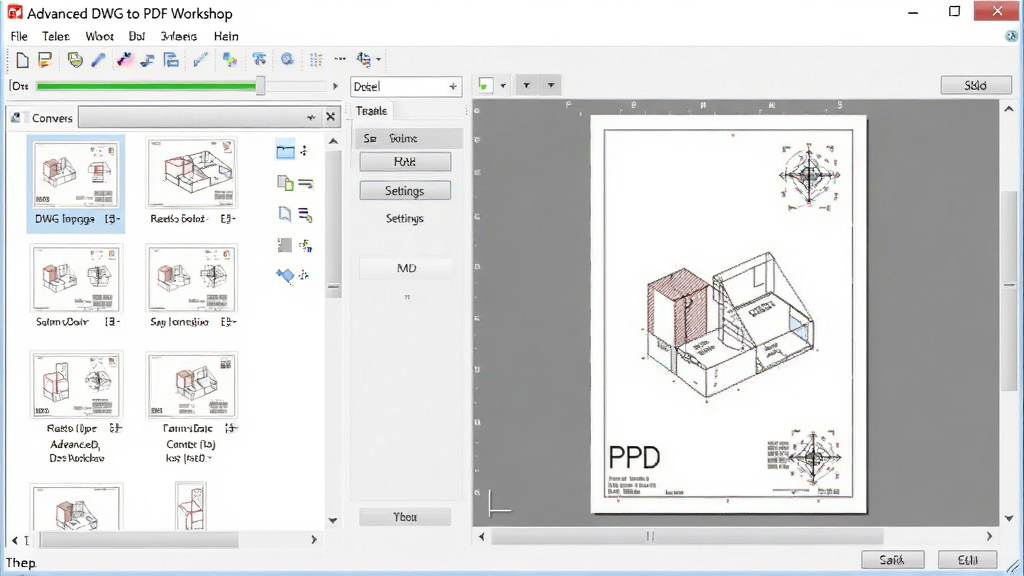Screen dimensions: 1024x576
Task: Click the Se Soime section header
Action: (409, 138)
